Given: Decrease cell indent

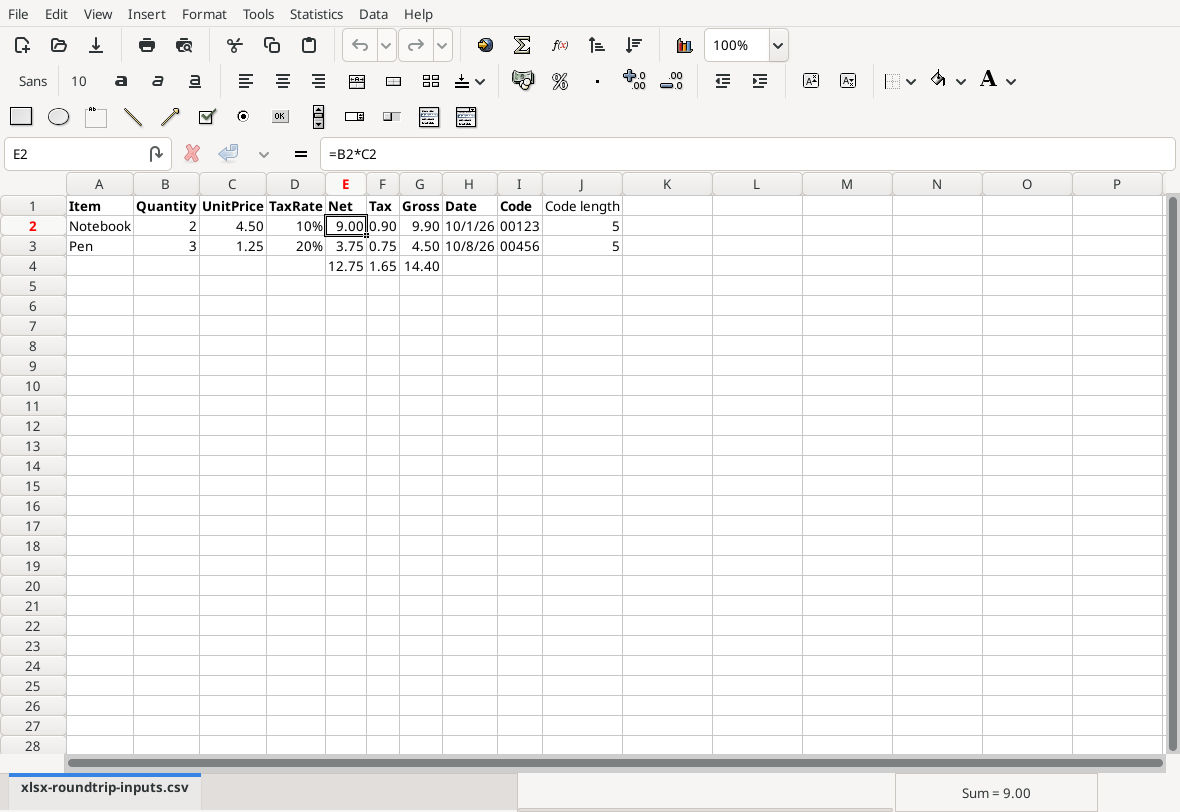Looking at the screenshot, I should [722, 81].
